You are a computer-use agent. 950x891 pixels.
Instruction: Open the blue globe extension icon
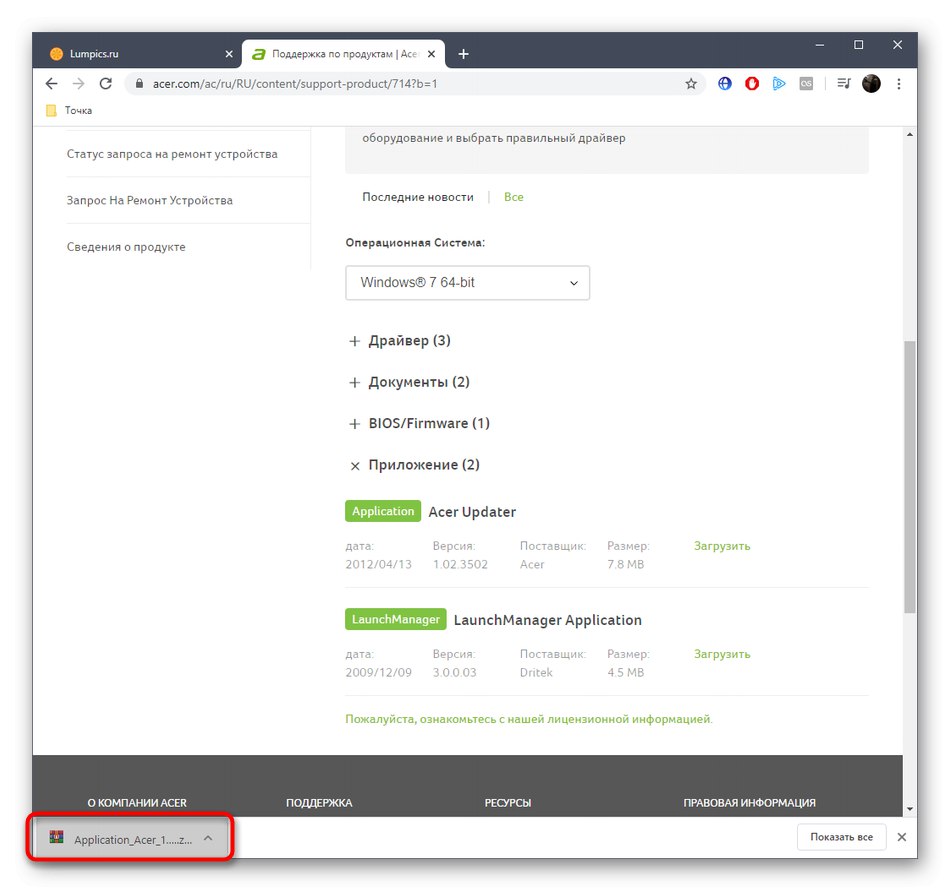725,84
